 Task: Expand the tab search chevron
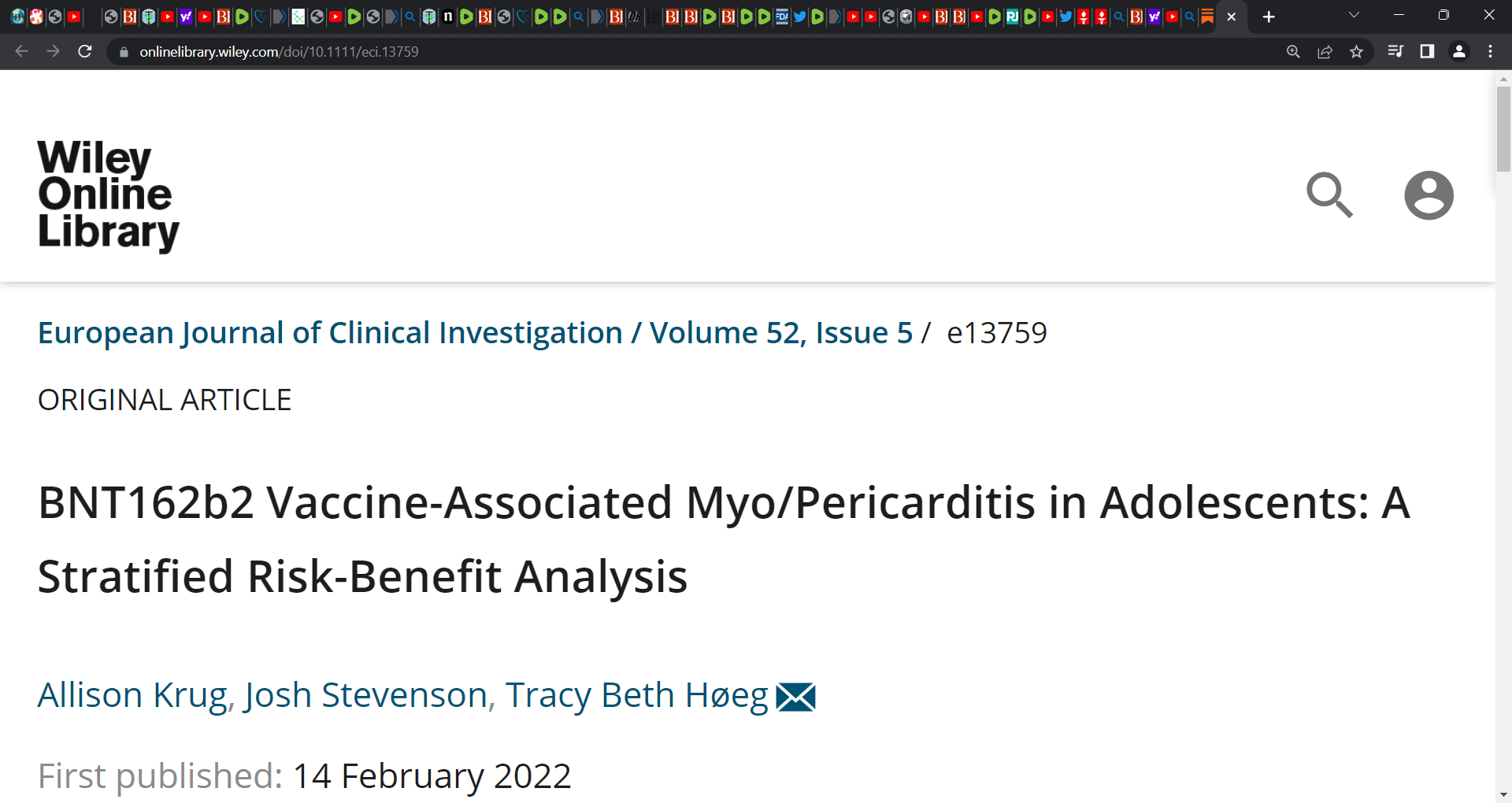coord(1354,16)
